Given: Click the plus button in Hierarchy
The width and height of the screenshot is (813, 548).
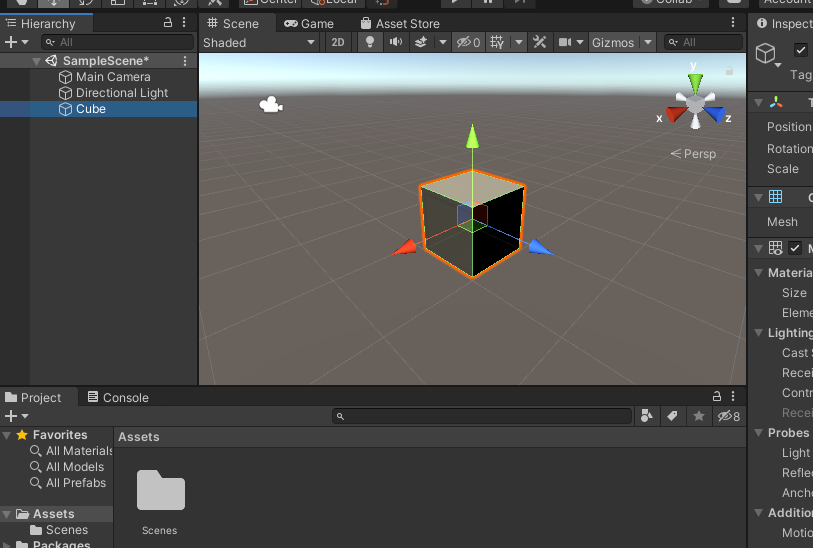Looking at the screenshot, I should tap(10, 42).
